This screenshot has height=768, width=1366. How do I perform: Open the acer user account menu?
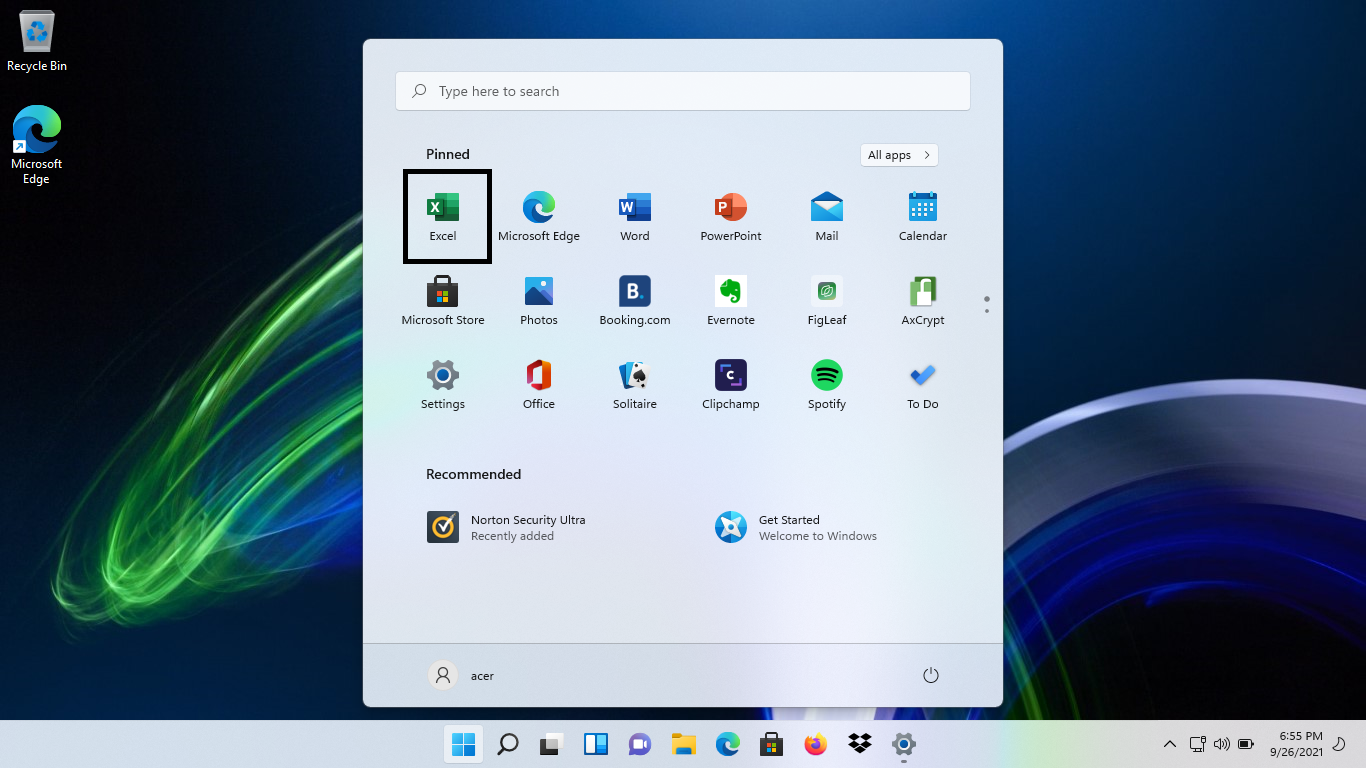(462, 675)
